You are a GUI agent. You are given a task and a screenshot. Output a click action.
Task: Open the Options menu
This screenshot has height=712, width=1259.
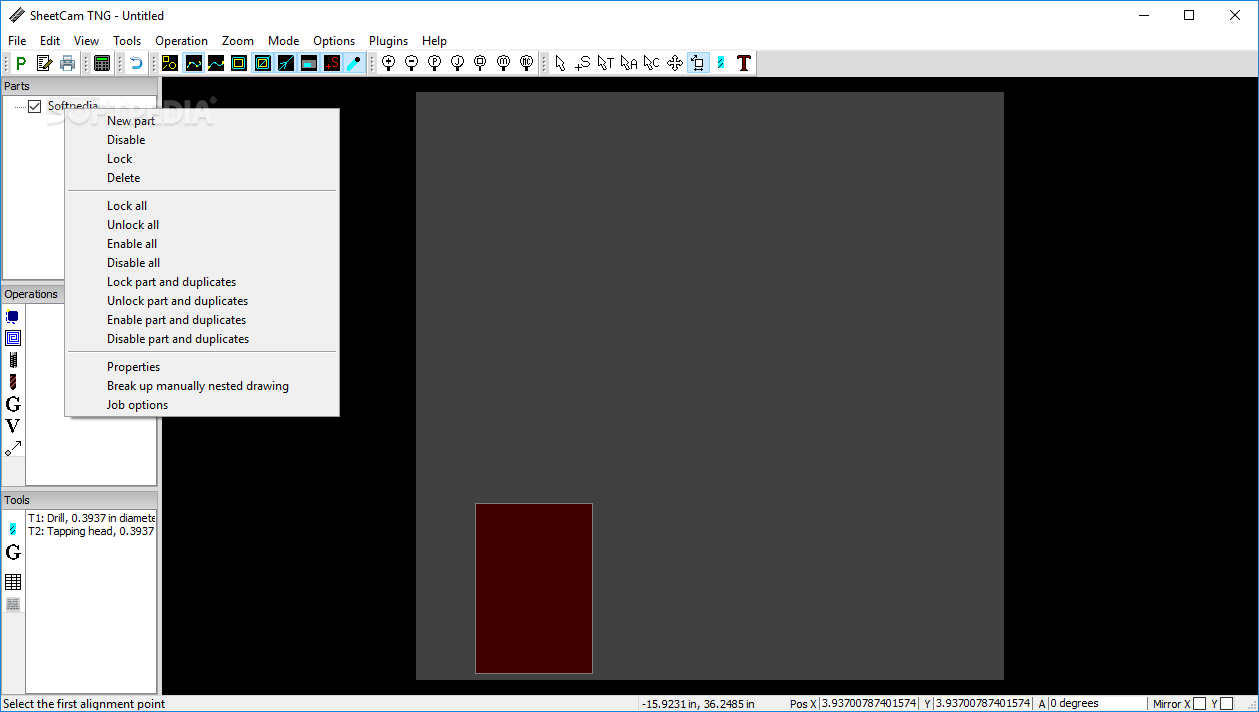(x=334, y=41)
